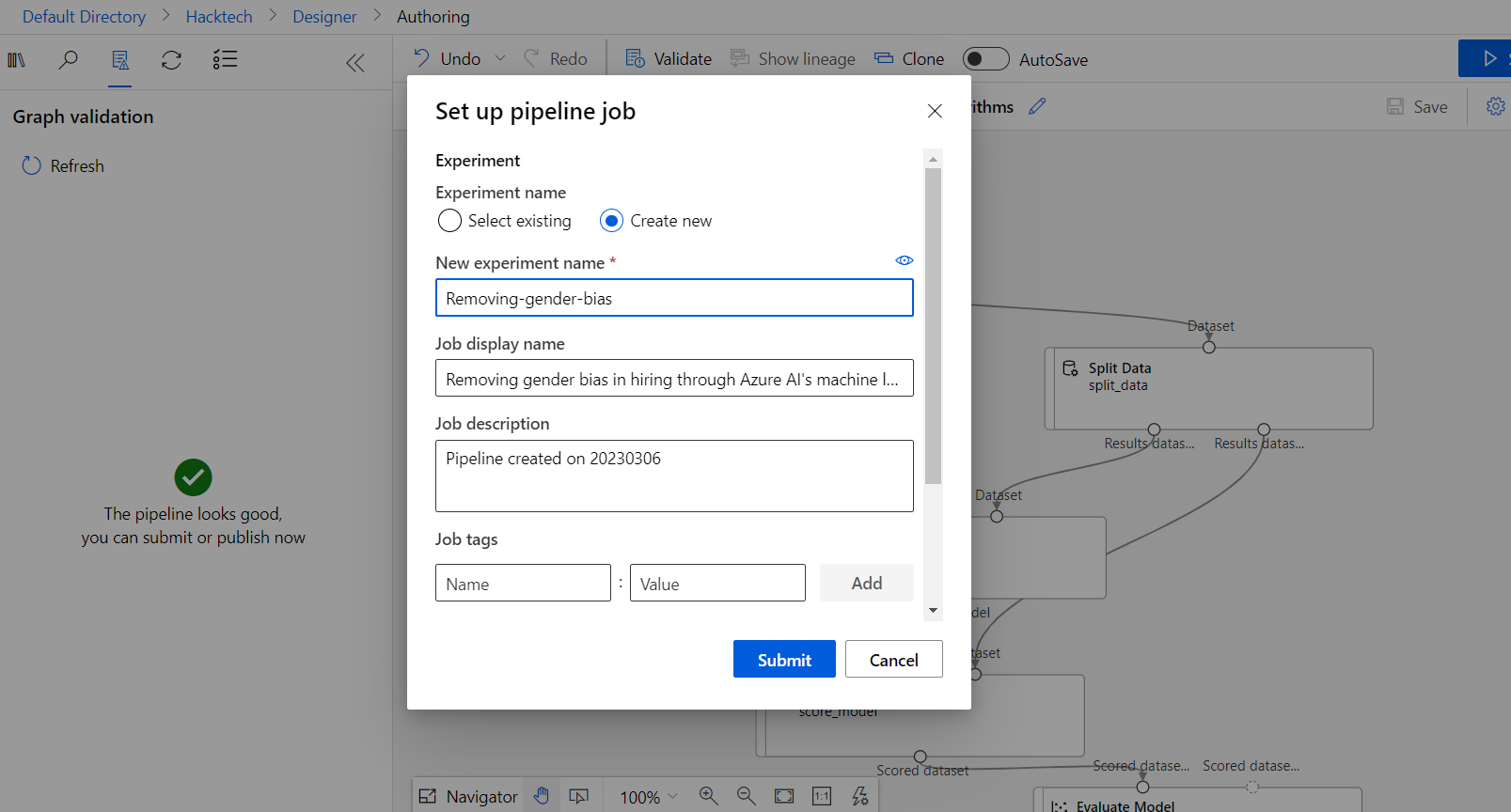Go to the Default Directory breadcrumb
Screen dimensions: 1511x812
pyautogui.click(x=84, y=17)
